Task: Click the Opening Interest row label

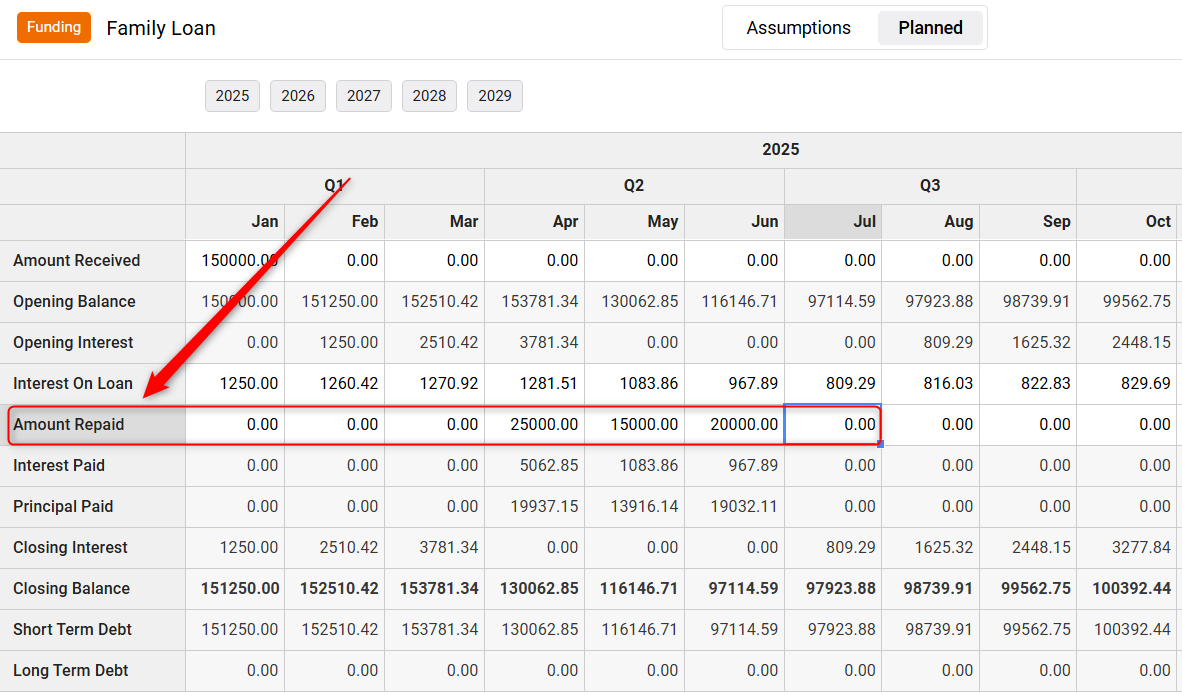Action: point(73,342)
